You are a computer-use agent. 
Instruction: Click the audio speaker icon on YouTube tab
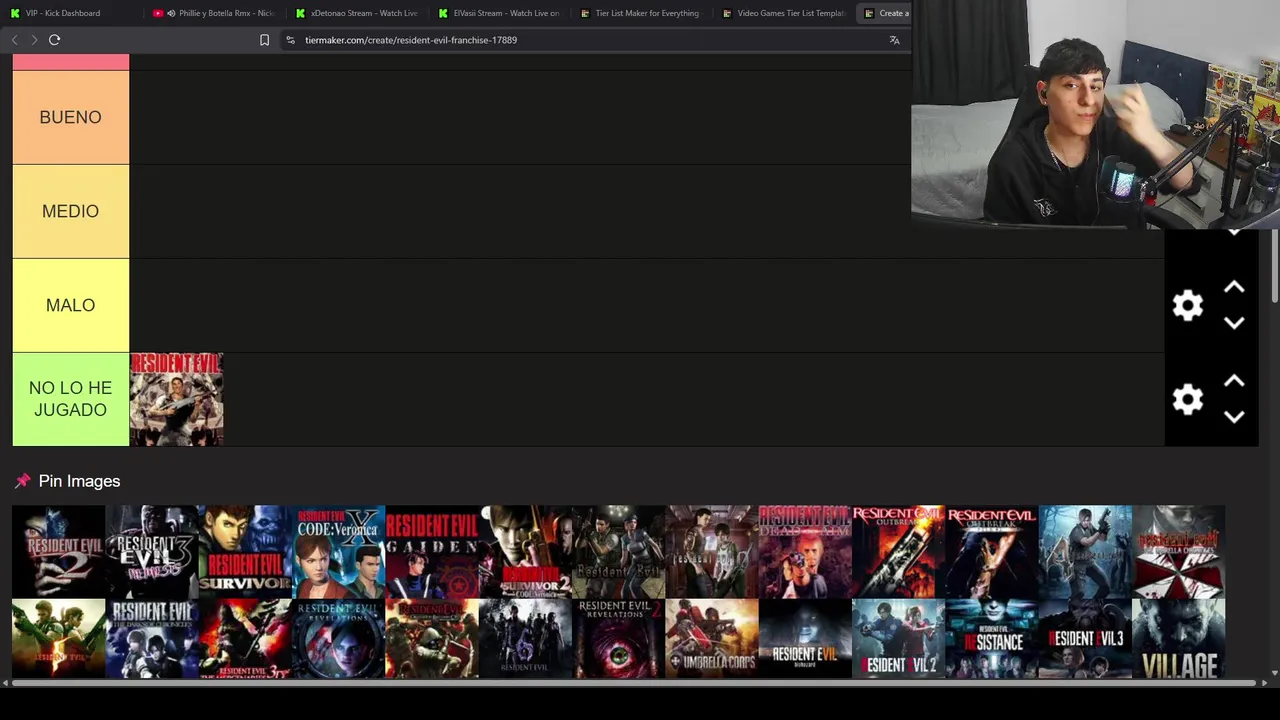pos(171,13)
